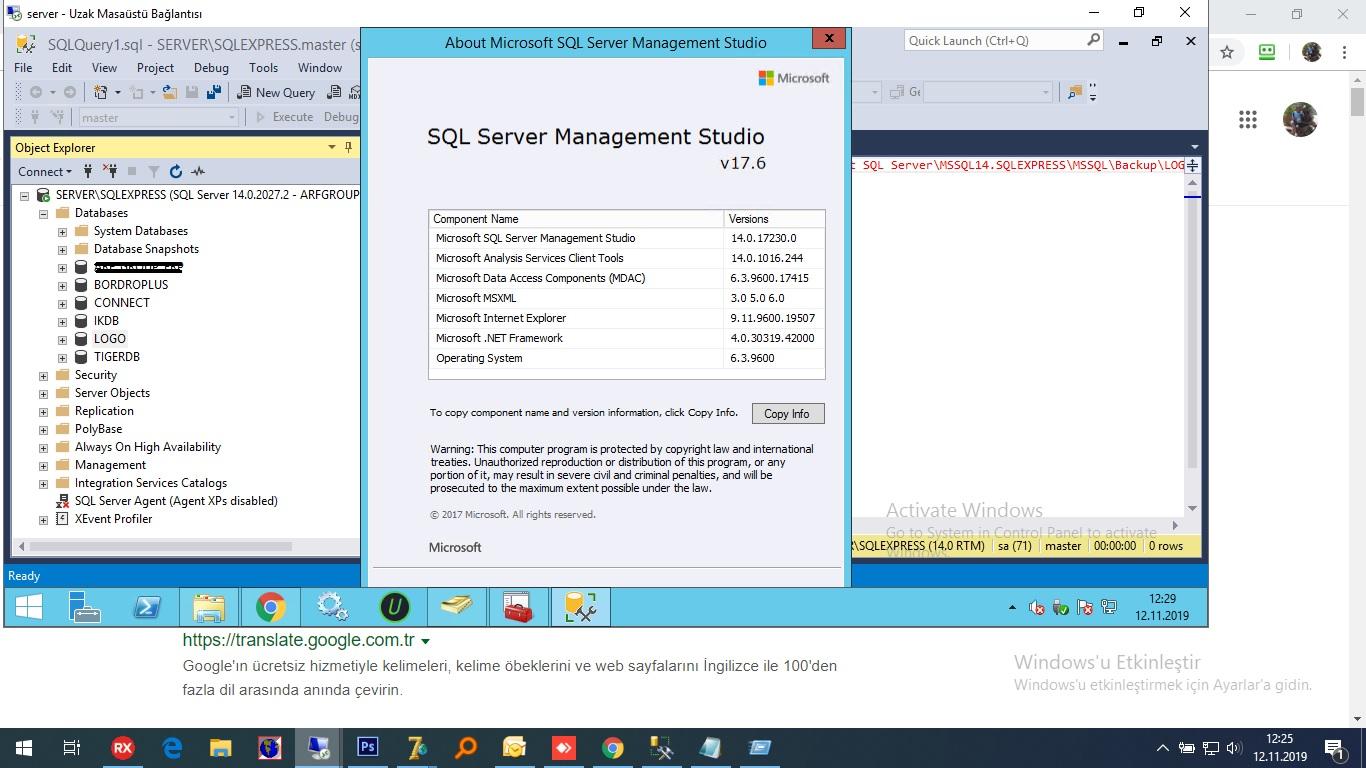1366x768 pixels.
Task: Open Photoshop from the local taskbar
Action: pyautogui.click(x=368, y=747)
